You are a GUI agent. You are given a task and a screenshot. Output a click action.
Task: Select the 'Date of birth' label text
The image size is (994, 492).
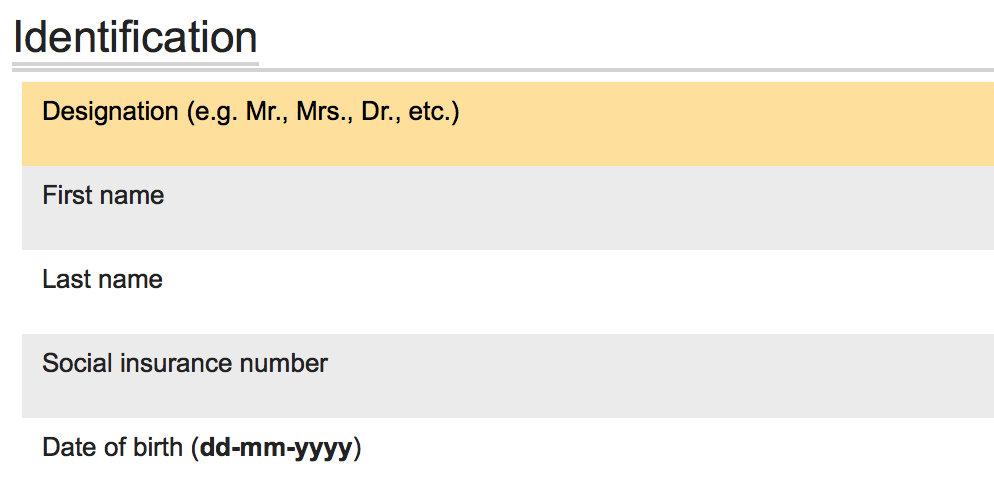tap(113, 447)
